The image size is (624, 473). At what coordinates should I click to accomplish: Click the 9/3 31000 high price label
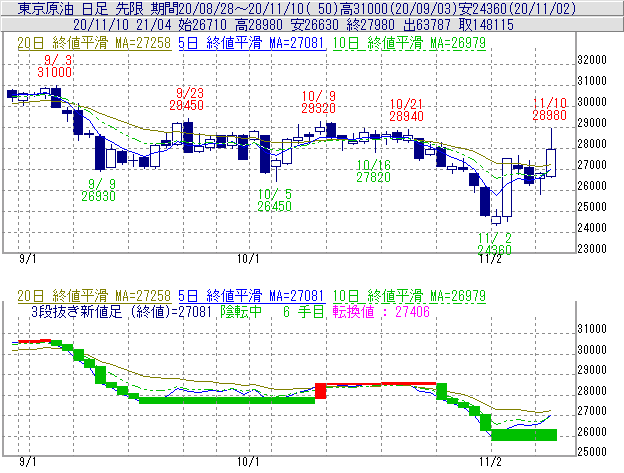pyautogui.click(x=55, y=66)
